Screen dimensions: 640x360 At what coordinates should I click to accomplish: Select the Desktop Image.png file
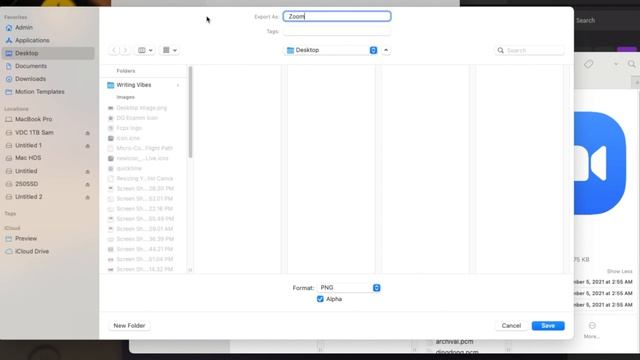coord(141,108)
